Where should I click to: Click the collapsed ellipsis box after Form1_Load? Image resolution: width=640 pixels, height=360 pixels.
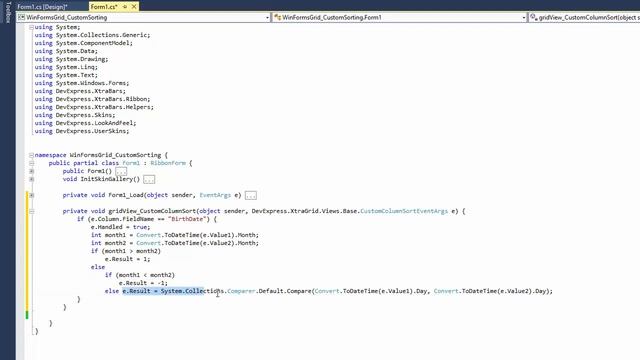point(251,196)
